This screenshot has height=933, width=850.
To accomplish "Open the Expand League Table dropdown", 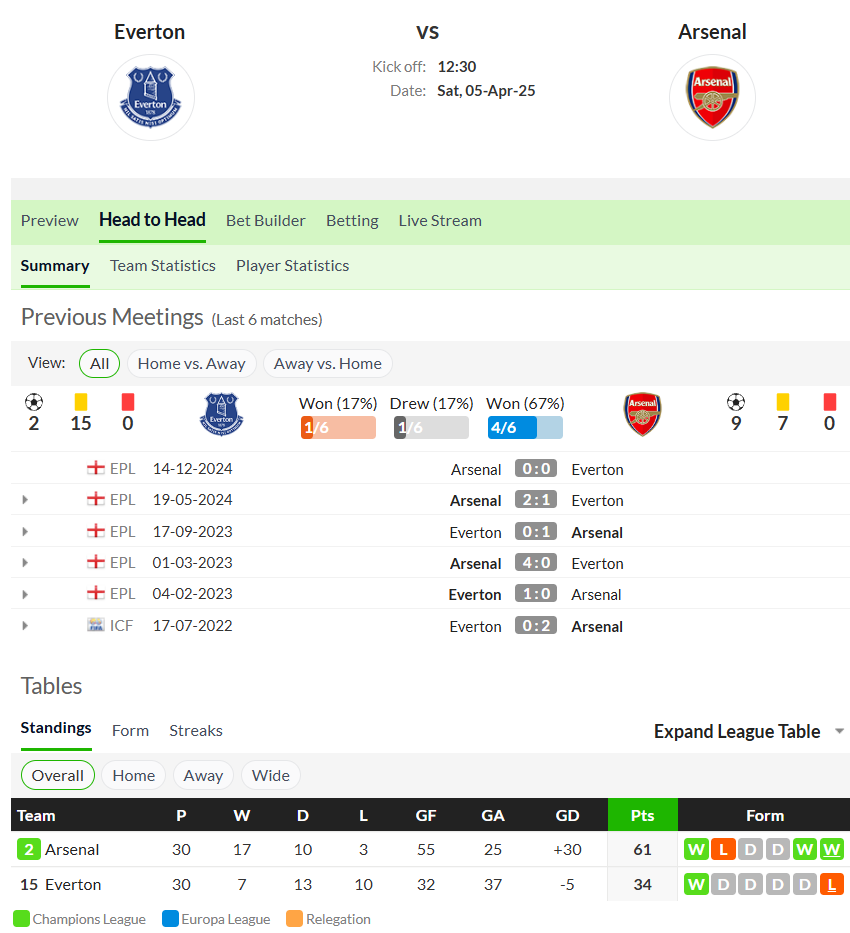I will click(x=749, y=731).
